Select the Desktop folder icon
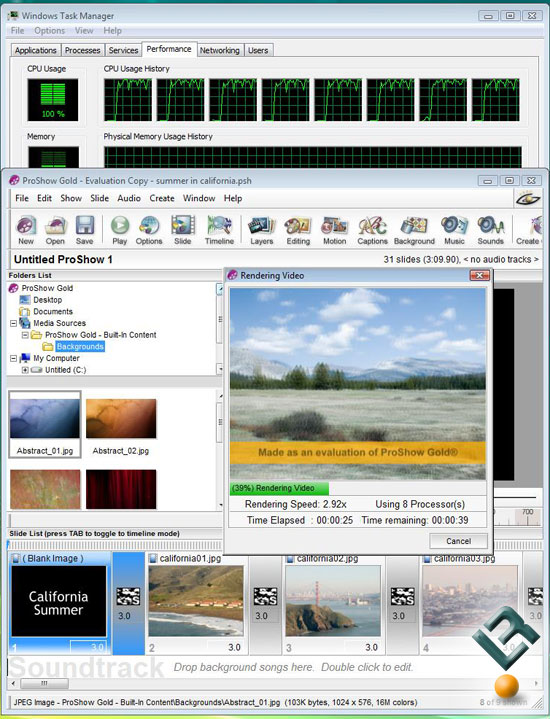Screen dimensions: 550x719 point(25,300)
